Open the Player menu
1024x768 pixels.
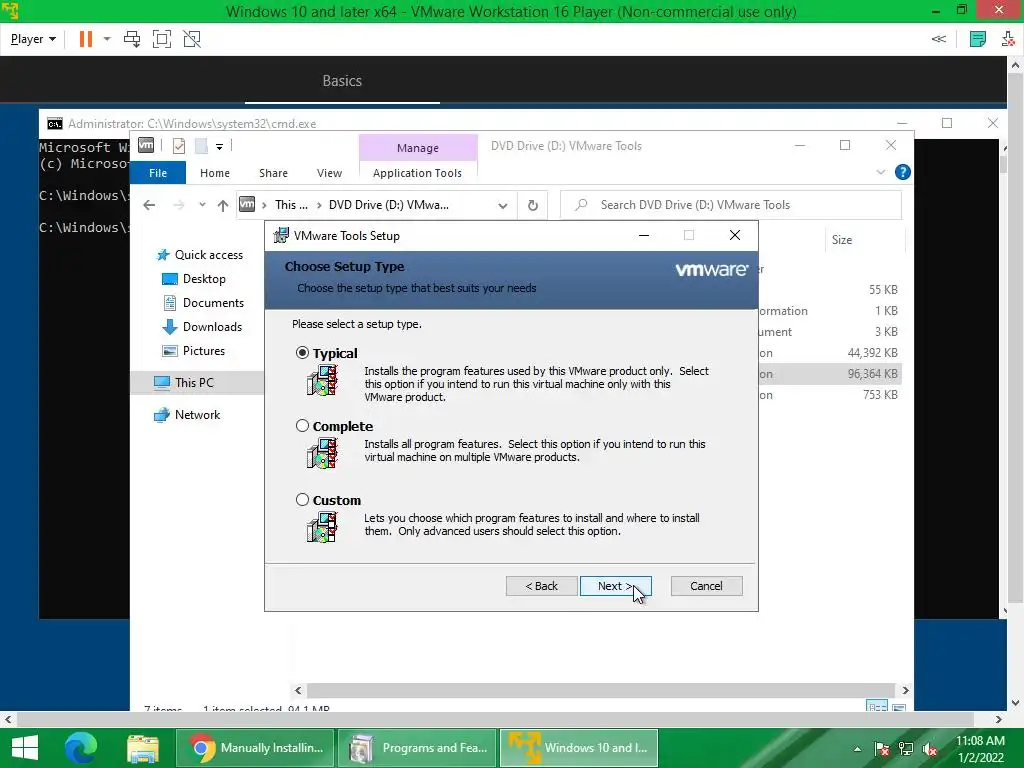coord(33,39)
